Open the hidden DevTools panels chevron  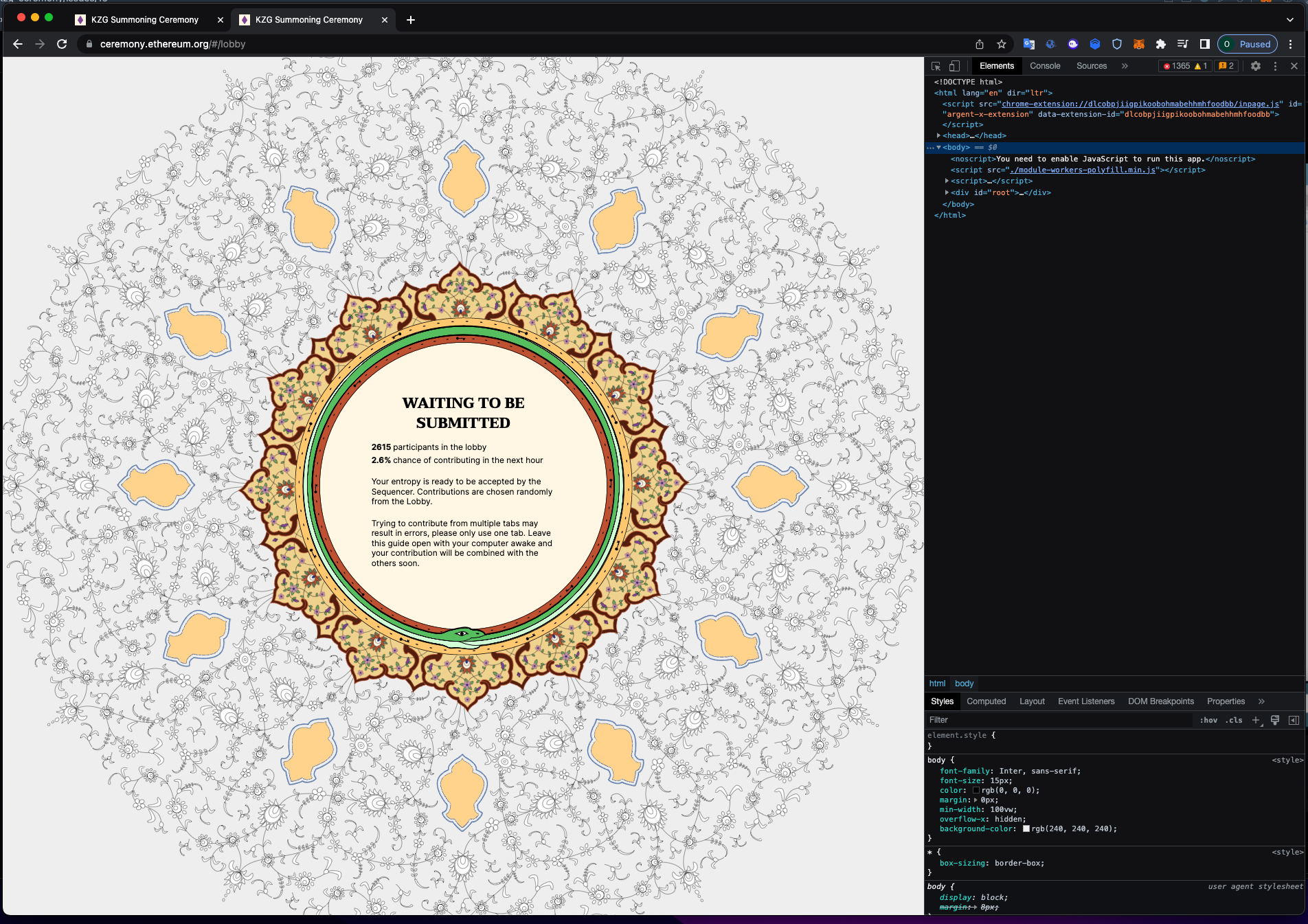coord(1125,66)
